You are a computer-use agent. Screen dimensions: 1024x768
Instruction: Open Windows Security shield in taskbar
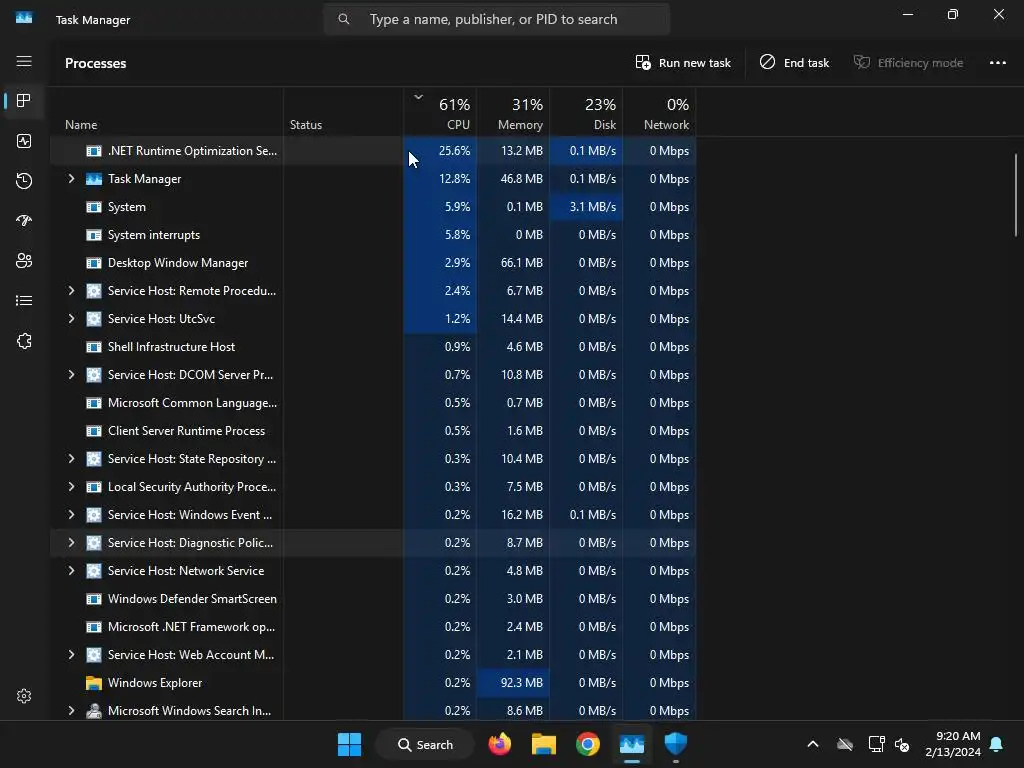676,744
